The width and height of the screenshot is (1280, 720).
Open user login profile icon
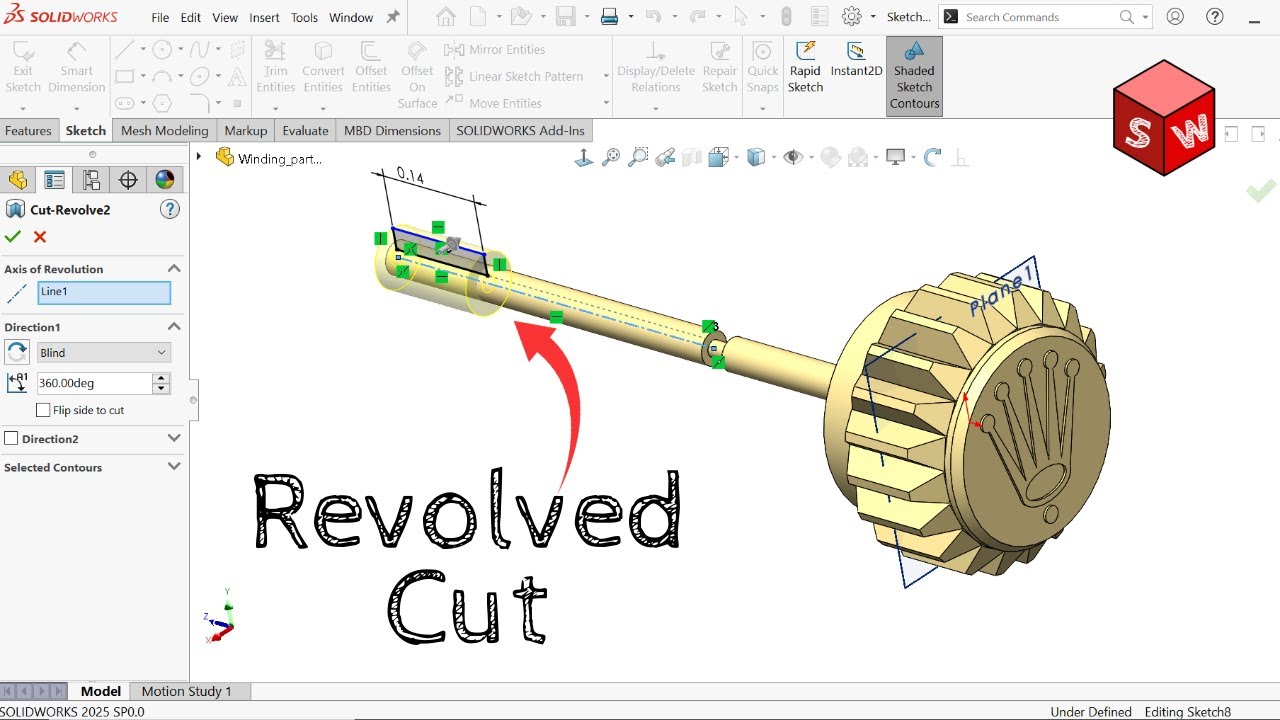1175,17
